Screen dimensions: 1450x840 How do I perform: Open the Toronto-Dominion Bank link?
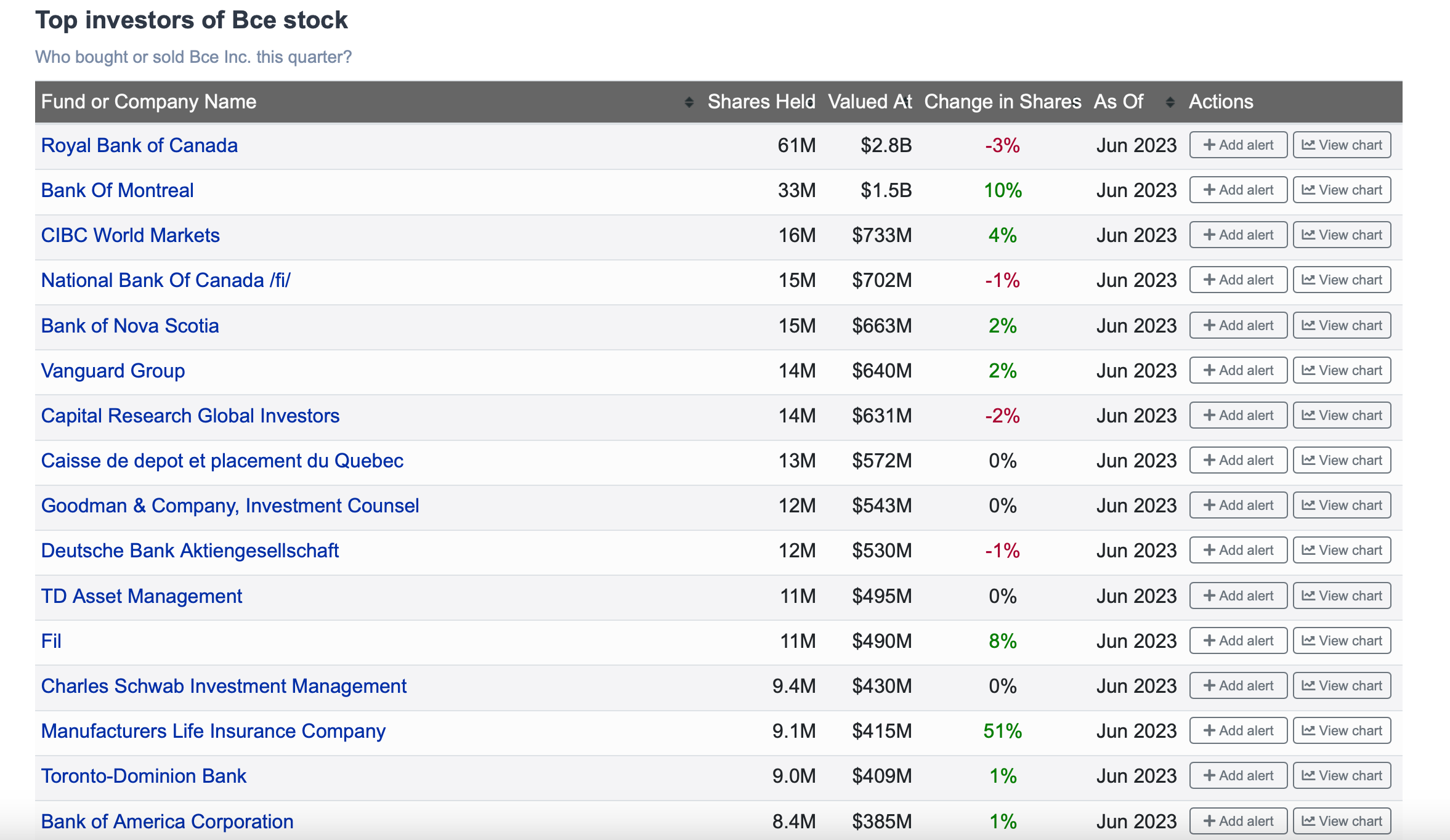point(144,776)
